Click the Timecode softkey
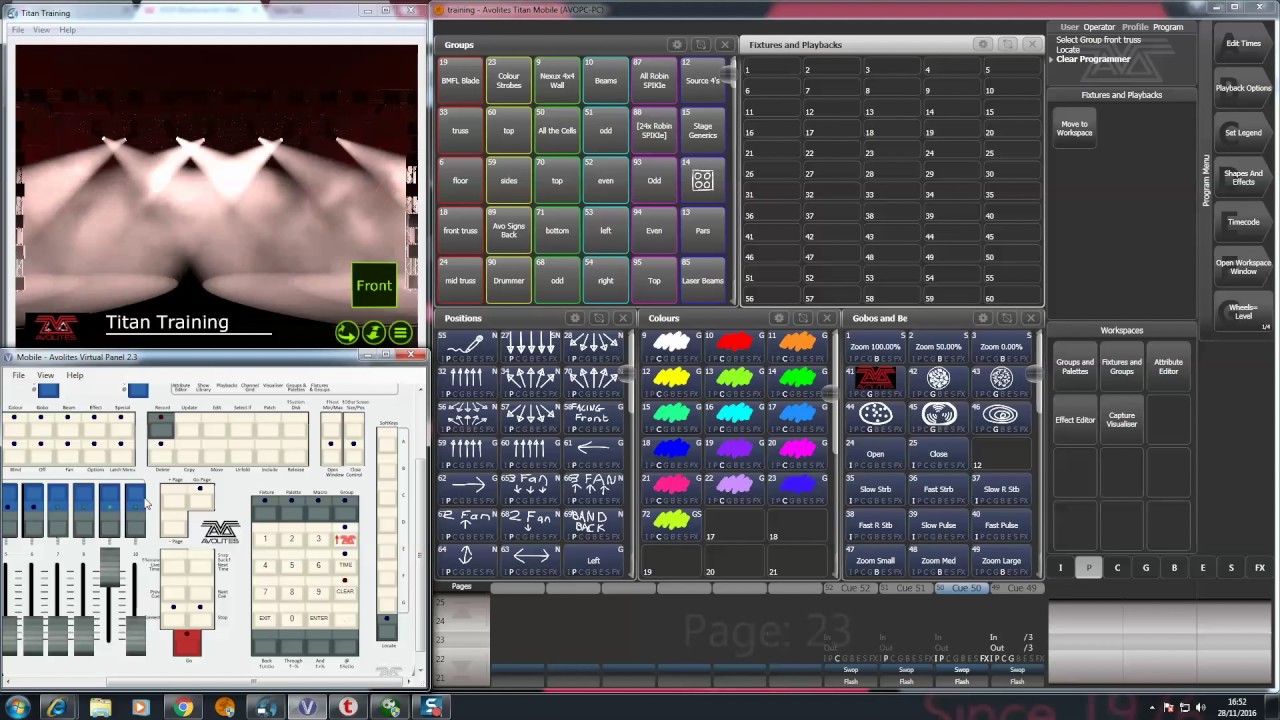This screenshot has width=1280, height=720. [x=1243, y=222]
